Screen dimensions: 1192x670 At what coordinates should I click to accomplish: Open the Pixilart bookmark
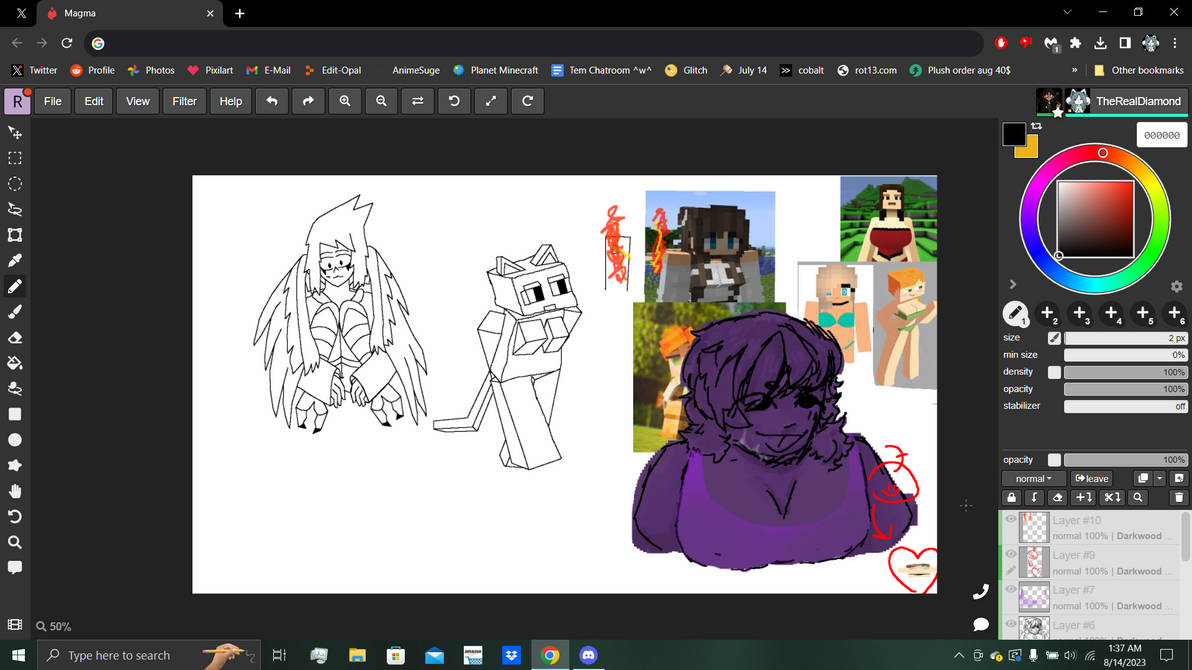coord(210,70)
